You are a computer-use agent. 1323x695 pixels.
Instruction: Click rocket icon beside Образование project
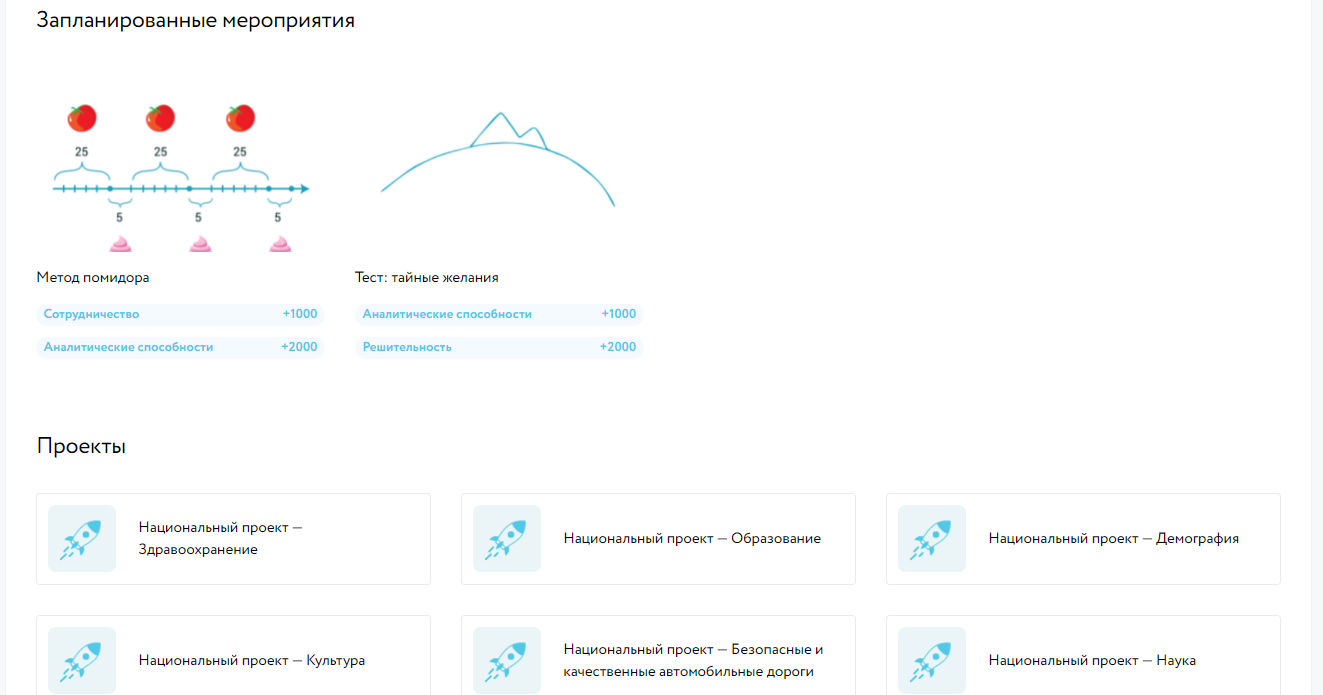coord(507,539)
